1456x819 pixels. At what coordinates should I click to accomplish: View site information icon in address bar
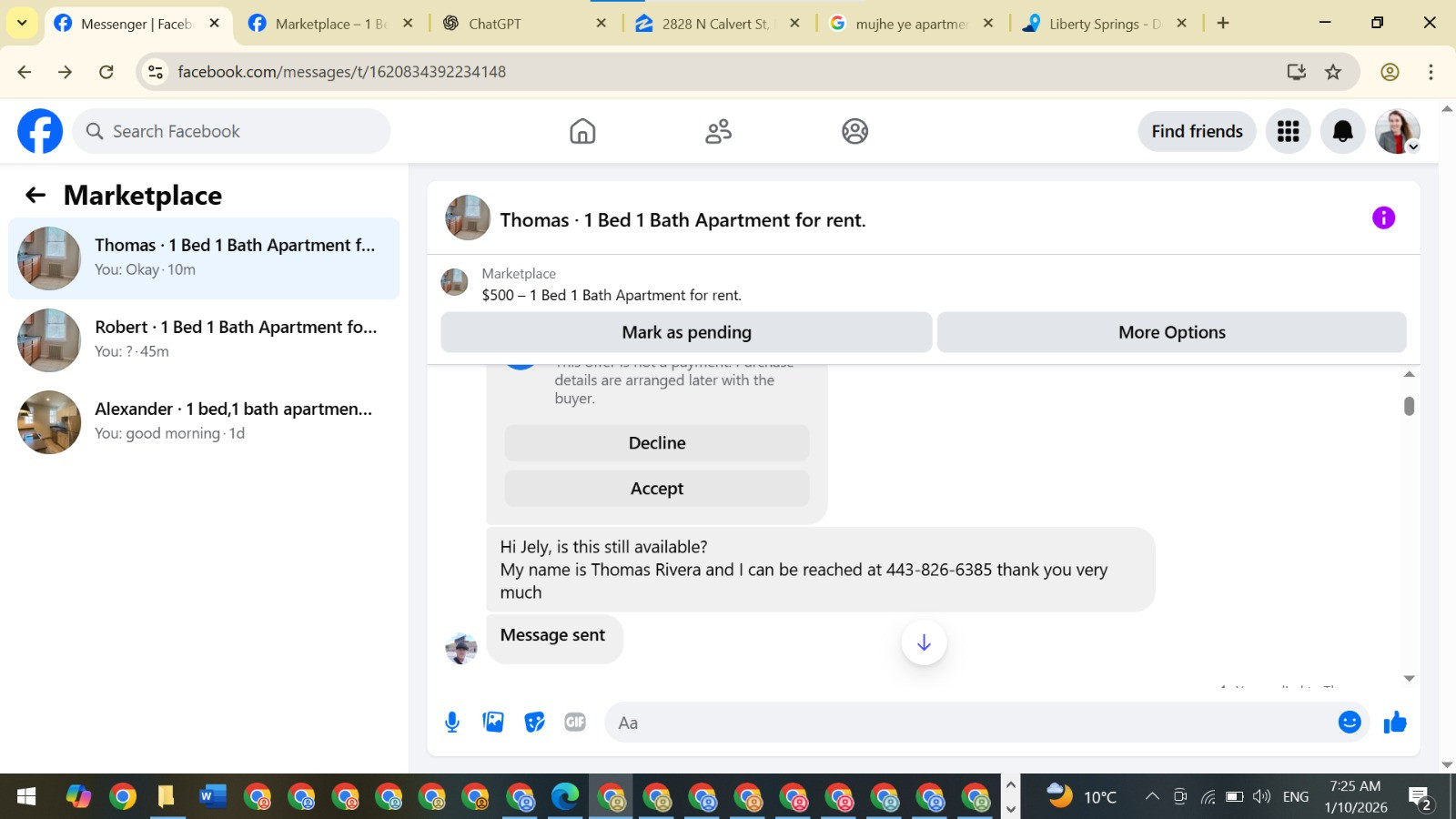[x=156, y=72]
